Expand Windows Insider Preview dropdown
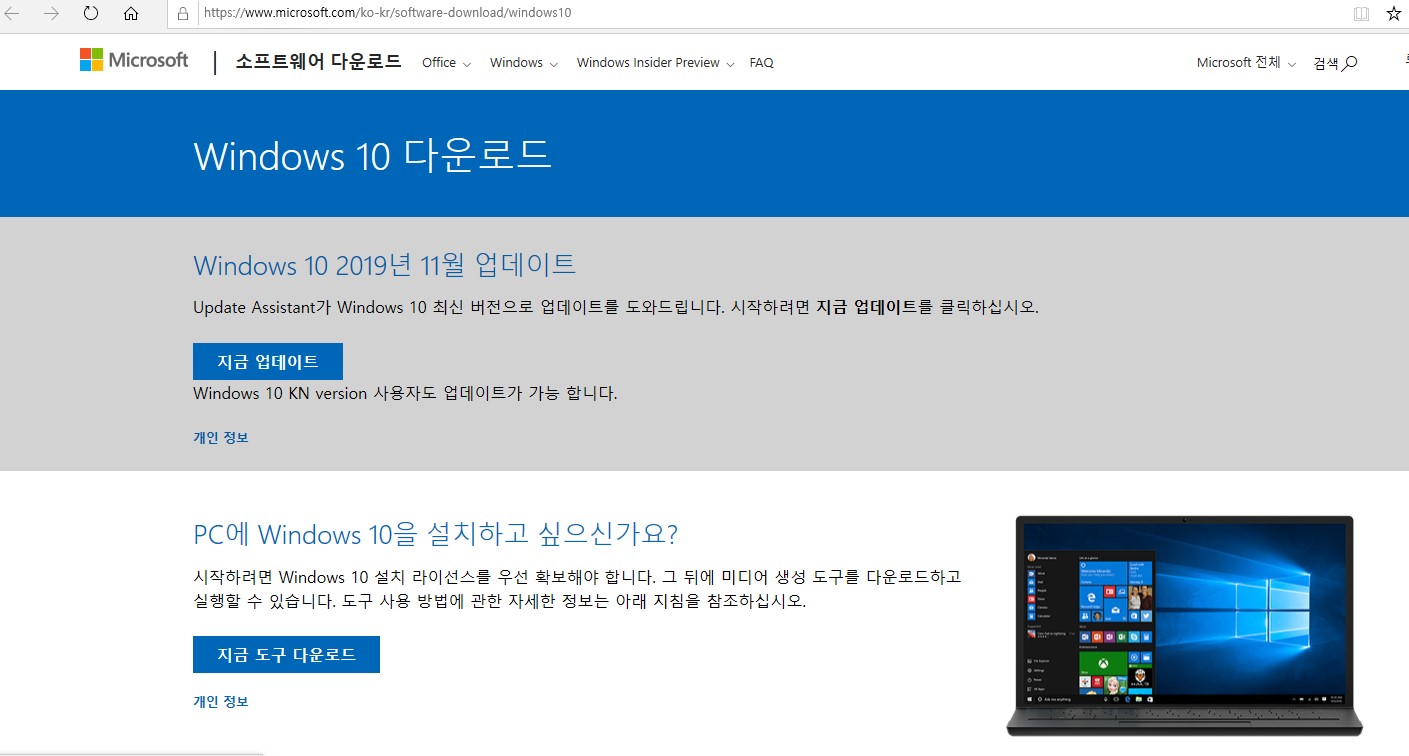The image size is (1409, 756). click(x=655, y=62)
